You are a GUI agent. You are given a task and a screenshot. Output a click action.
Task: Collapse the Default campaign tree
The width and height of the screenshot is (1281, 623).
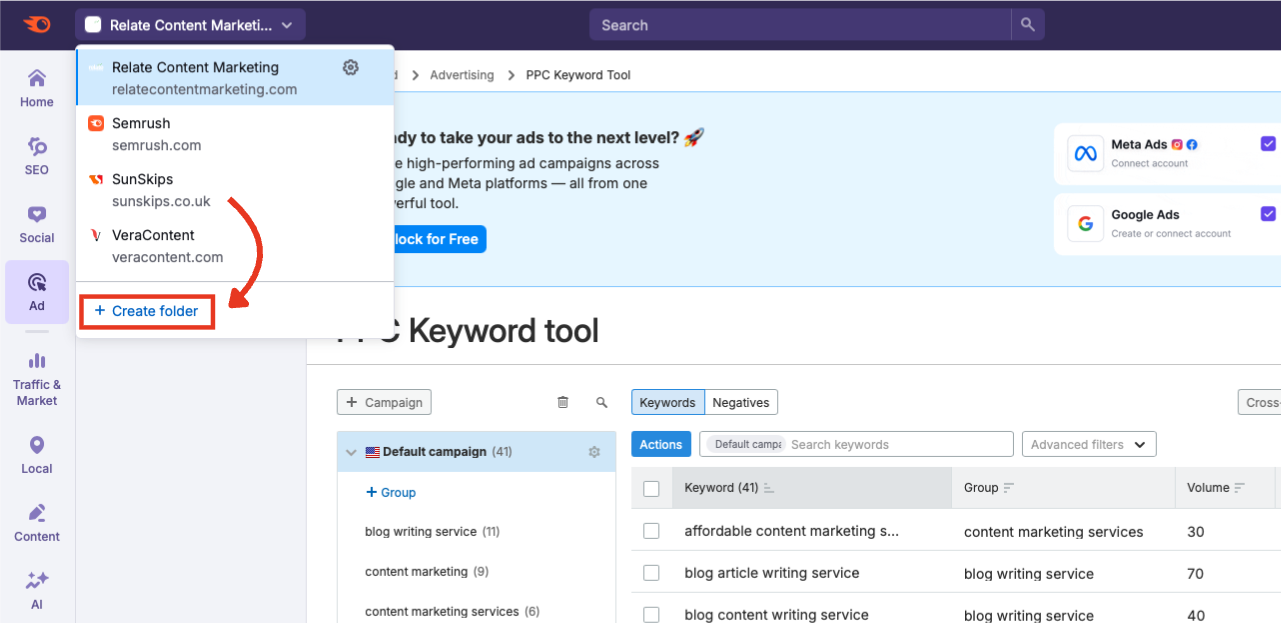(x=352, y=451)
